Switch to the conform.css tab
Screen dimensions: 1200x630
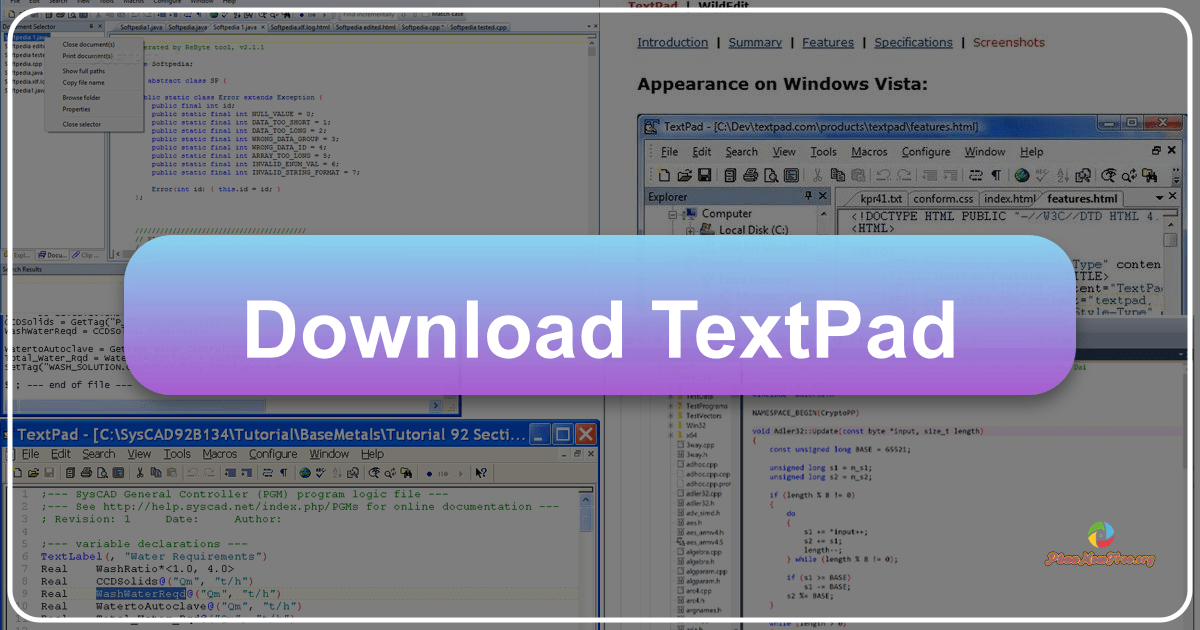[x=943, y=198]
